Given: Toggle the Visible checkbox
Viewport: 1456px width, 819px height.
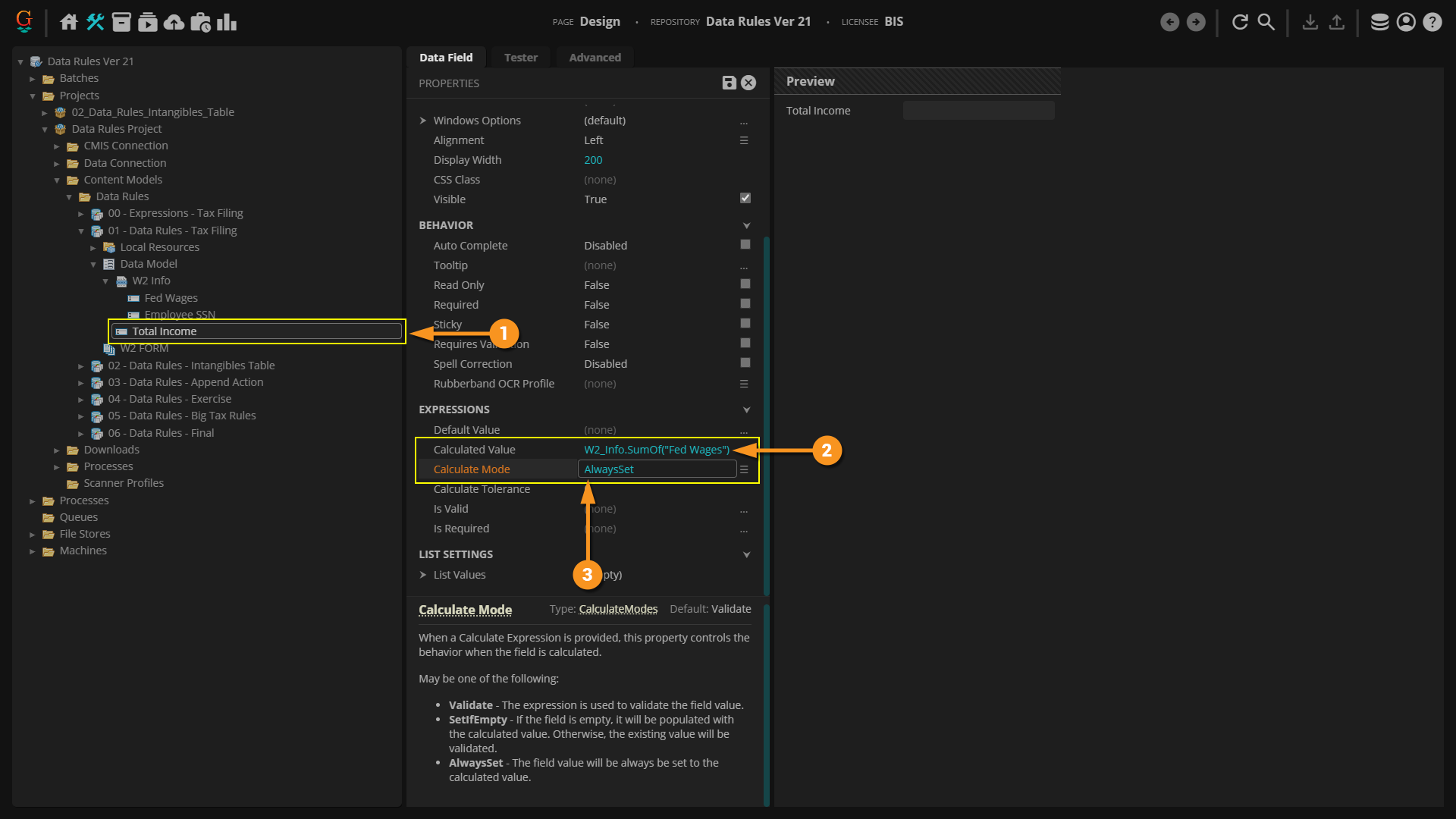Looking at the screenshot, I should tap(745, 198).
